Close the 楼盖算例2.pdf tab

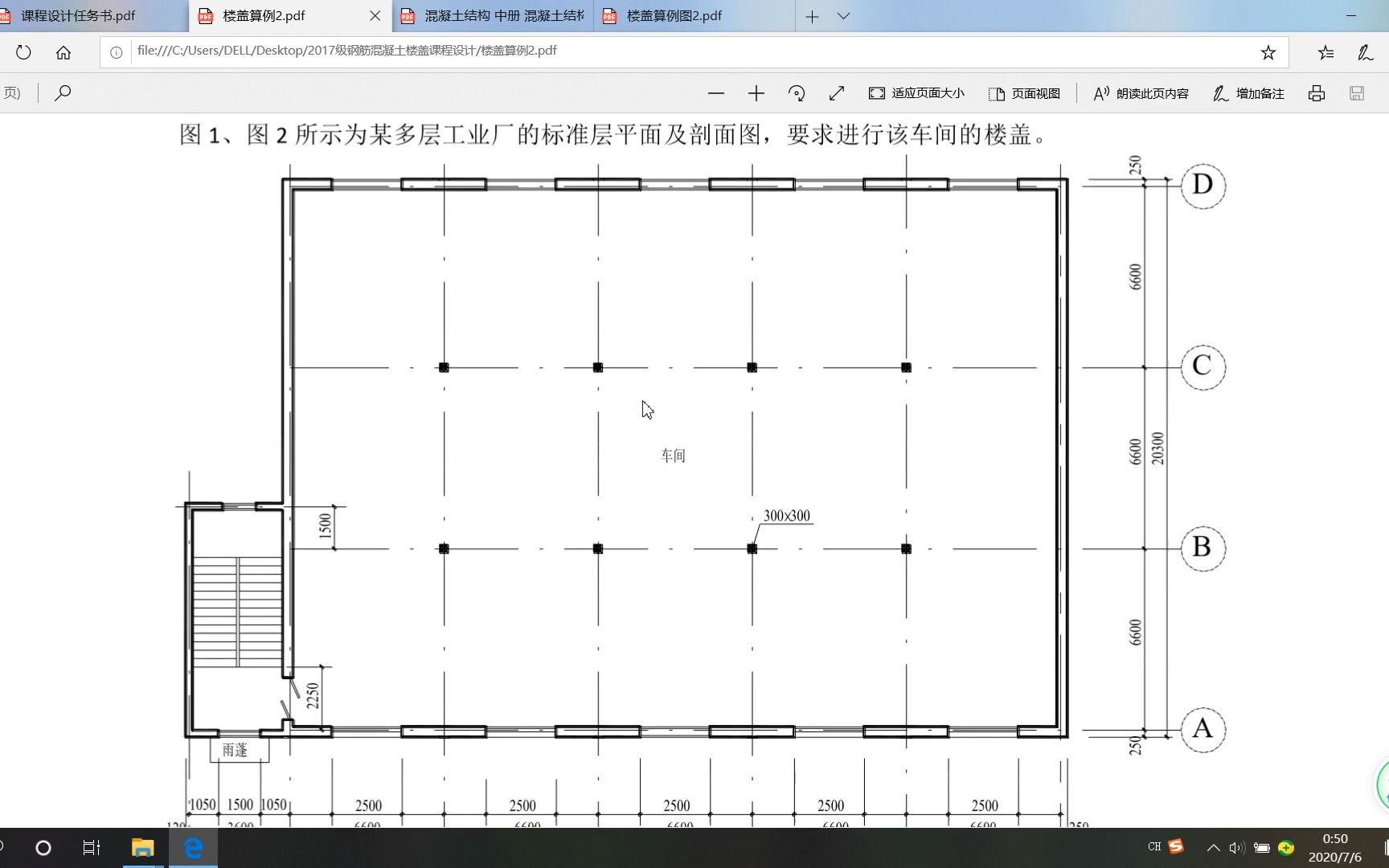[375, 16]
